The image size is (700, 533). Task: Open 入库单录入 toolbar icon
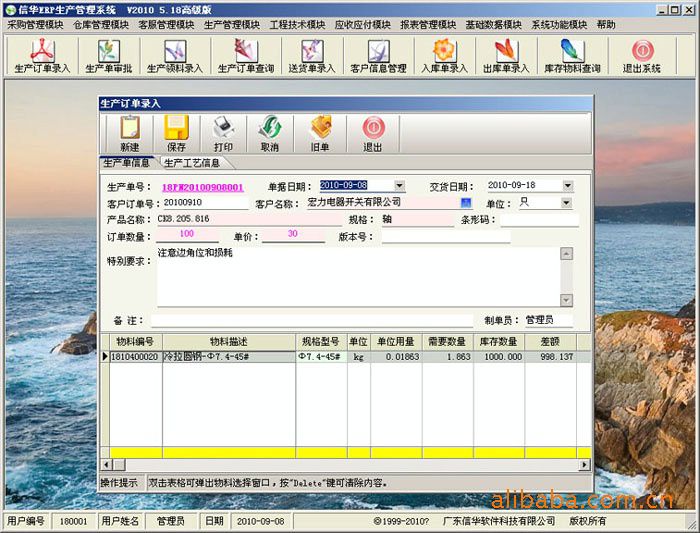[x=444, y=56]
